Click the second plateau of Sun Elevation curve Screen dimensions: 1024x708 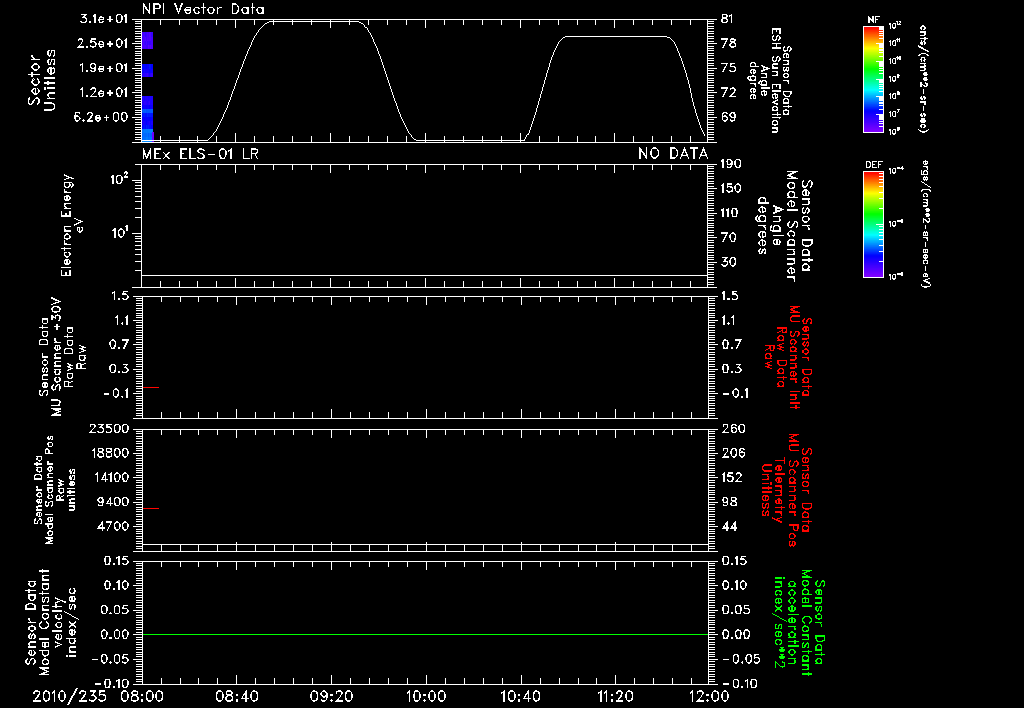click(x=616, y=37)
